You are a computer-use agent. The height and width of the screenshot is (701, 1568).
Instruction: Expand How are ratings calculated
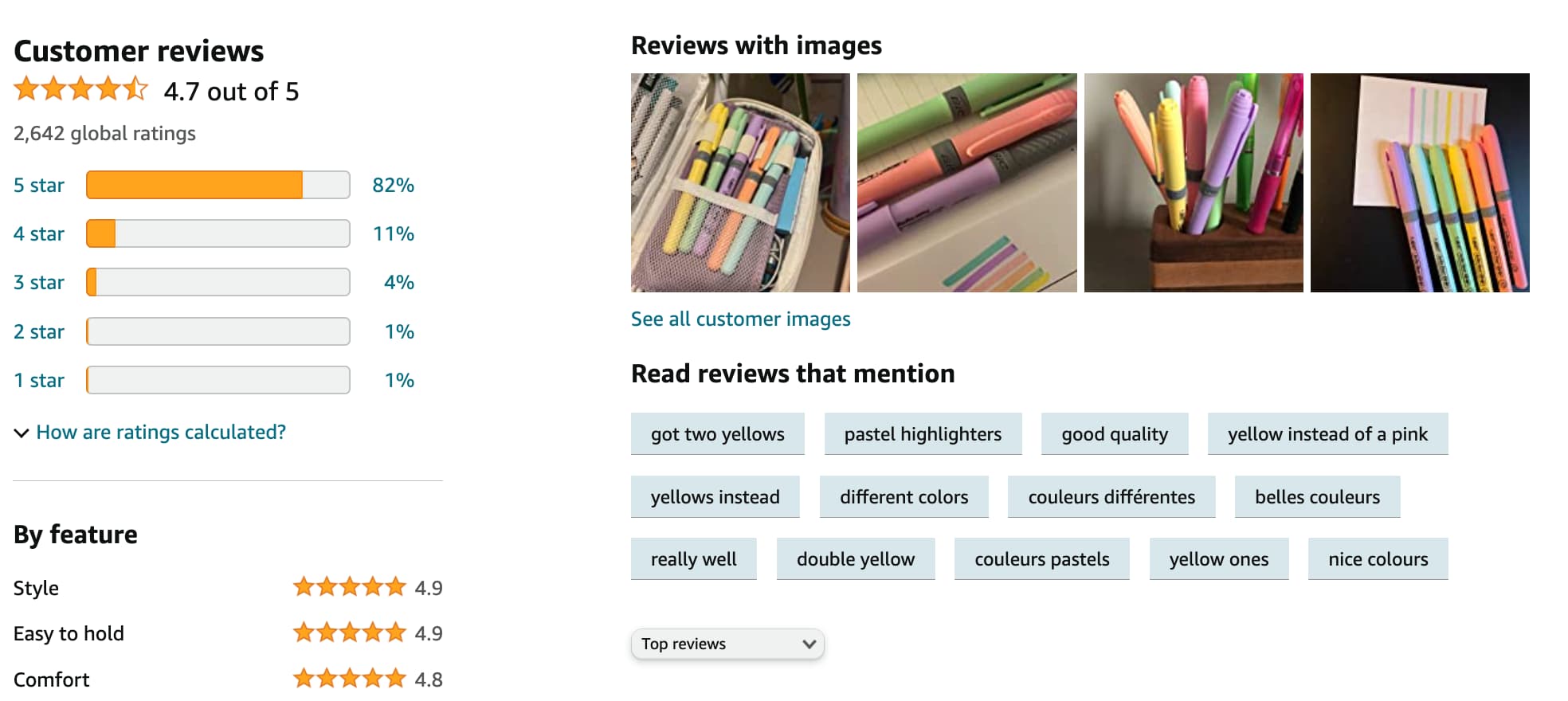pos(159,432)
